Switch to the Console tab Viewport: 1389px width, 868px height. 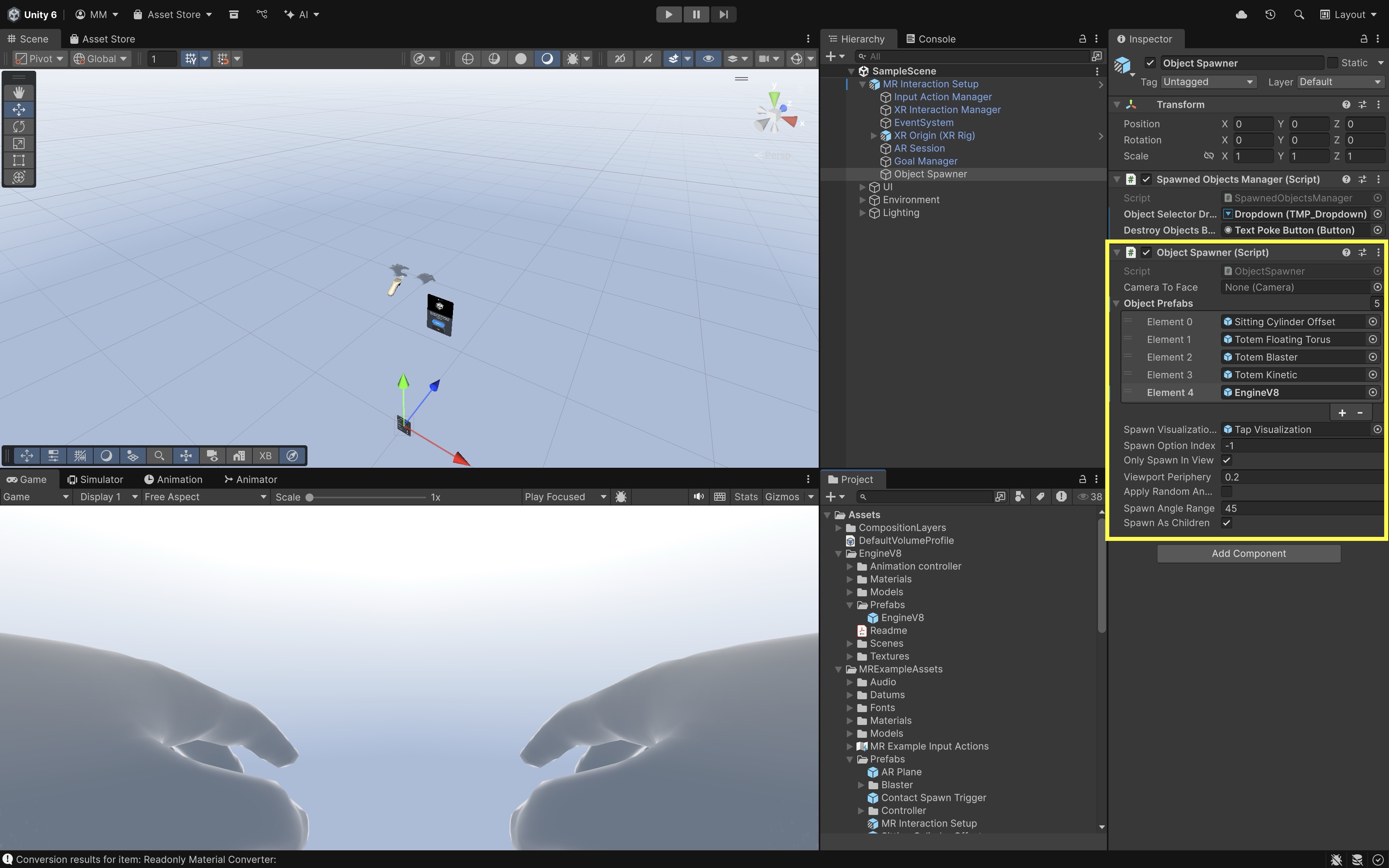pyautogui.click(x=930, y=39)
